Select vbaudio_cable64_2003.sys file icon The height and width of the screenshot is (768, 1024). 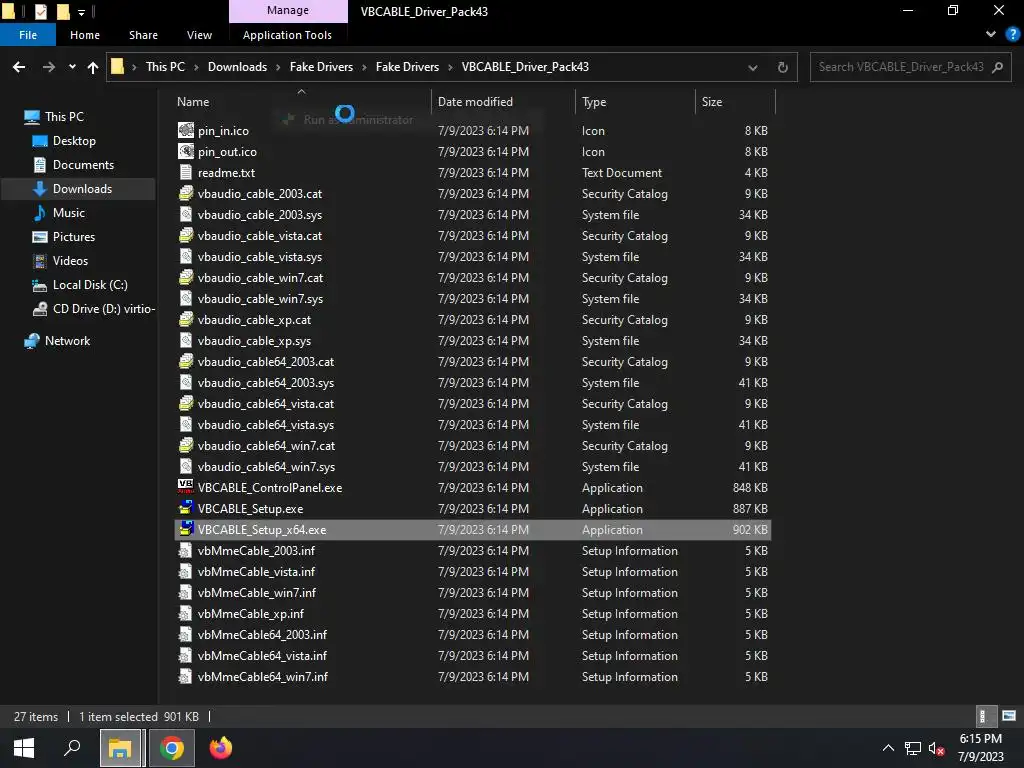click(186, 382)
